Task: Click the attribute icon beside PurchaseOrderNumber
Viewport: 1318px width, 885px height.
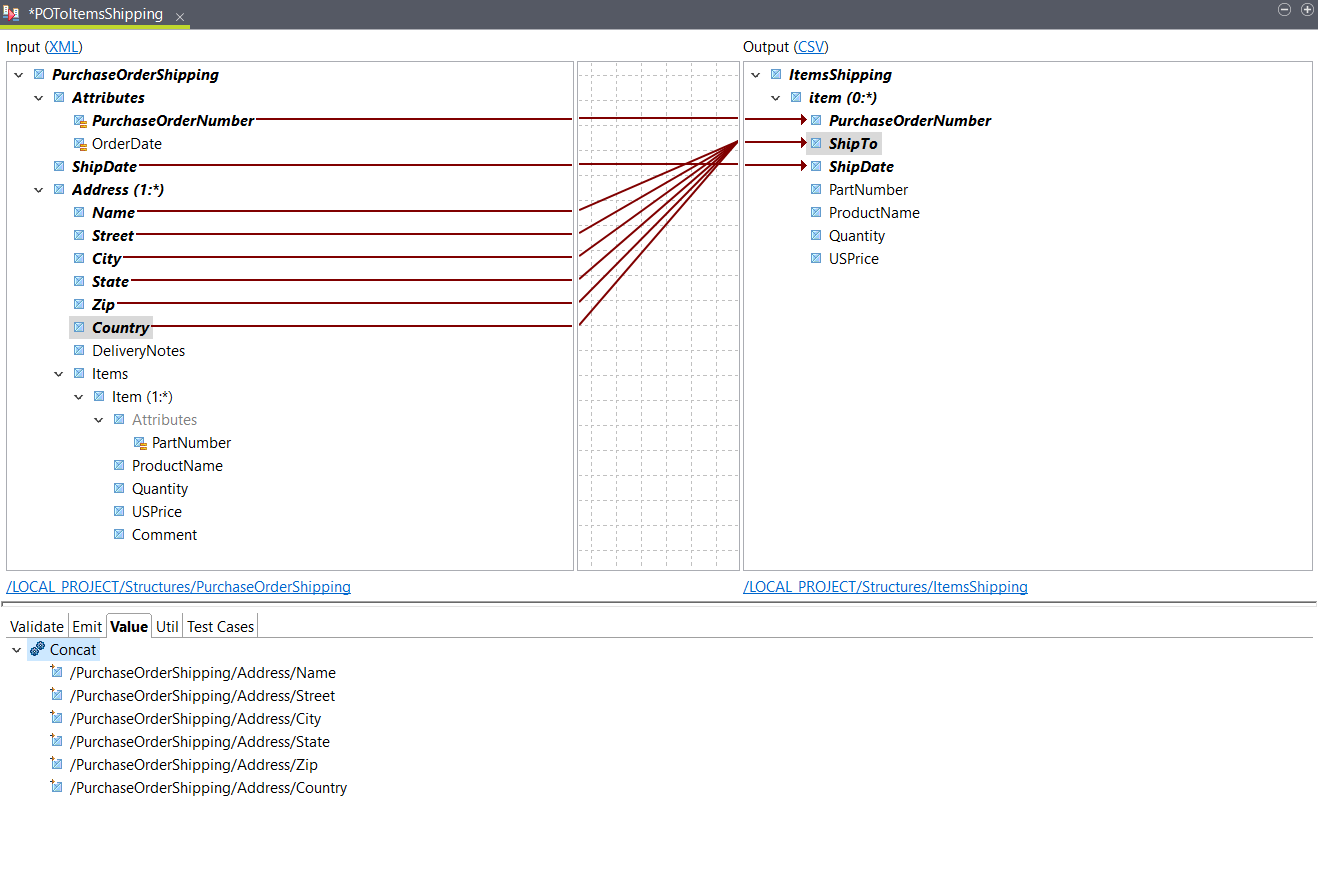Action: [x=80, y=120]
